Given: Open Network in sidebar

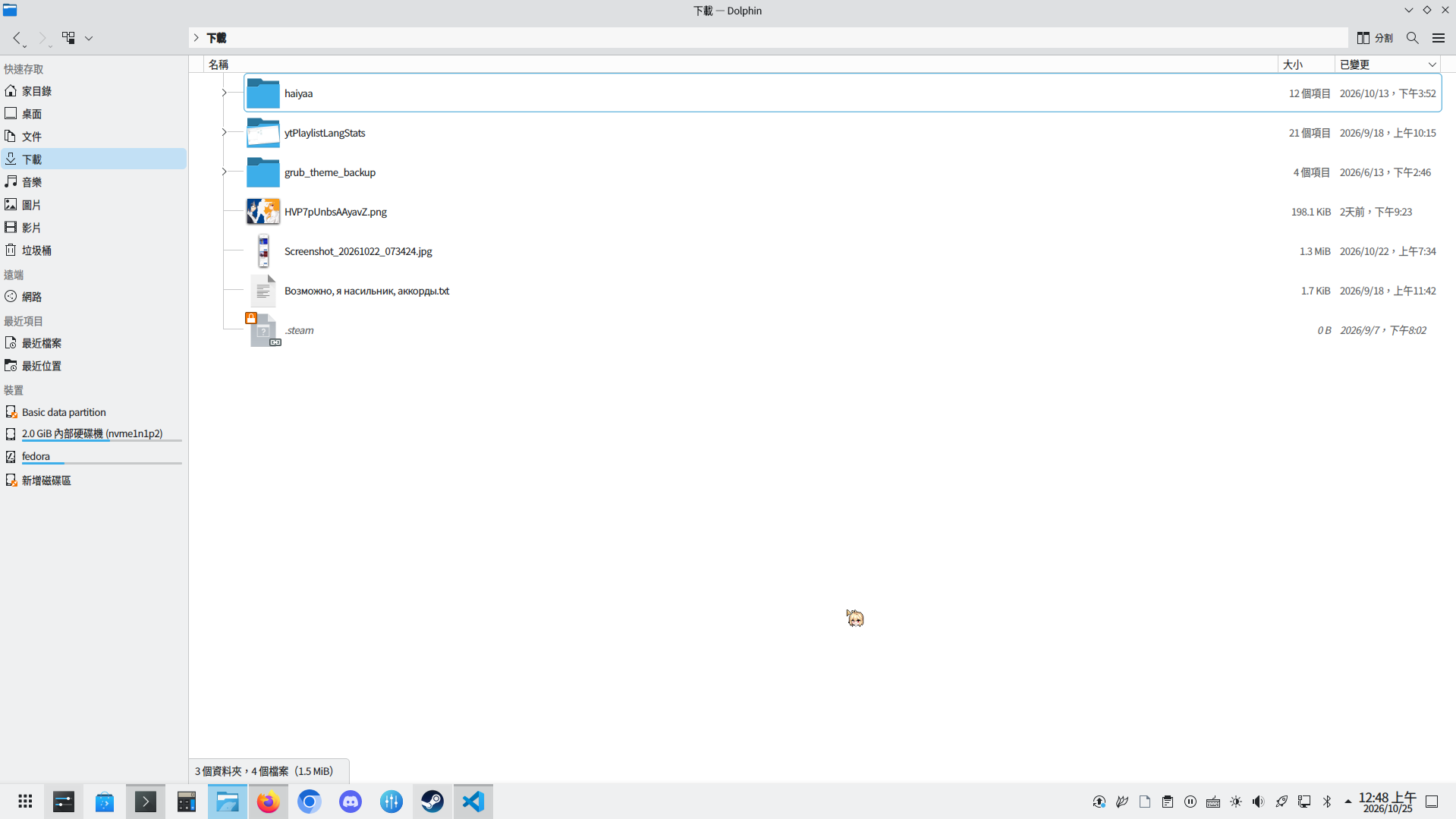Looking at the screenshot, I should [93, 297].
